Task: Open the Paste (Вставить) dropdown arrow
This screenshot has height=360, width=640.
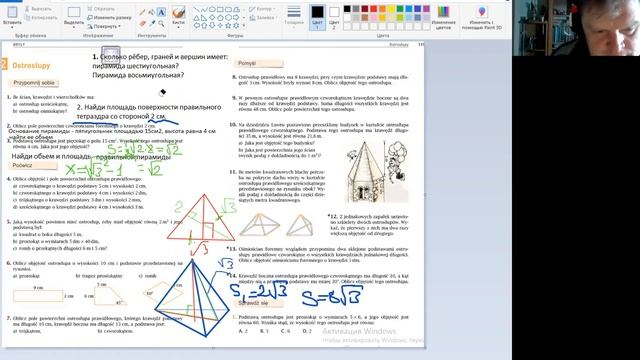Action: 12,27
